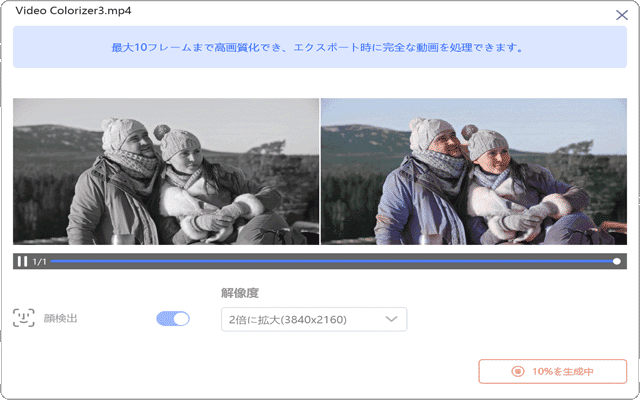Toggle the 顔検出 face detection switch

(x=173, y=318)
